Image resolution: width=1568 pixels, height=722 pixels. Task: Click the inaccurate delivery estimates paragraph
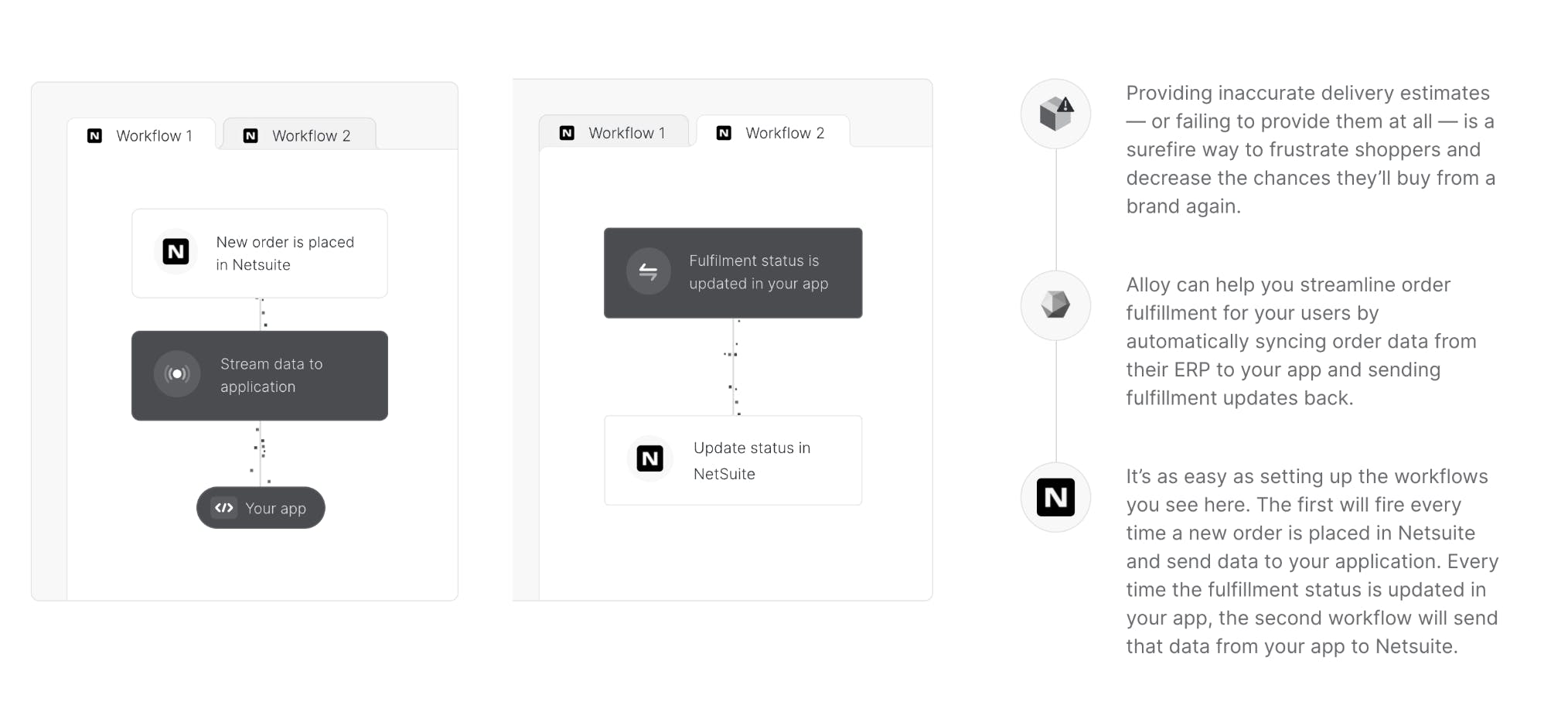[x=1311, y=149]
